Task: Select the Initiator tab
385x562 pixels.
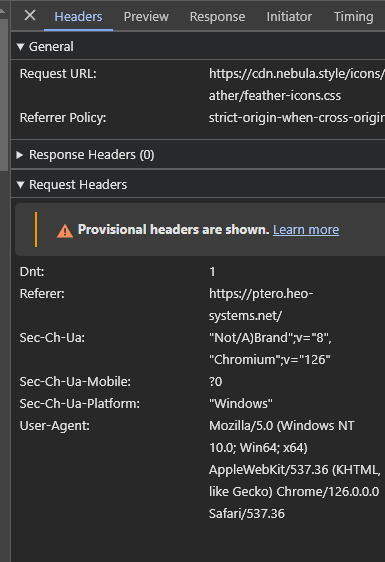Action: 289,16
